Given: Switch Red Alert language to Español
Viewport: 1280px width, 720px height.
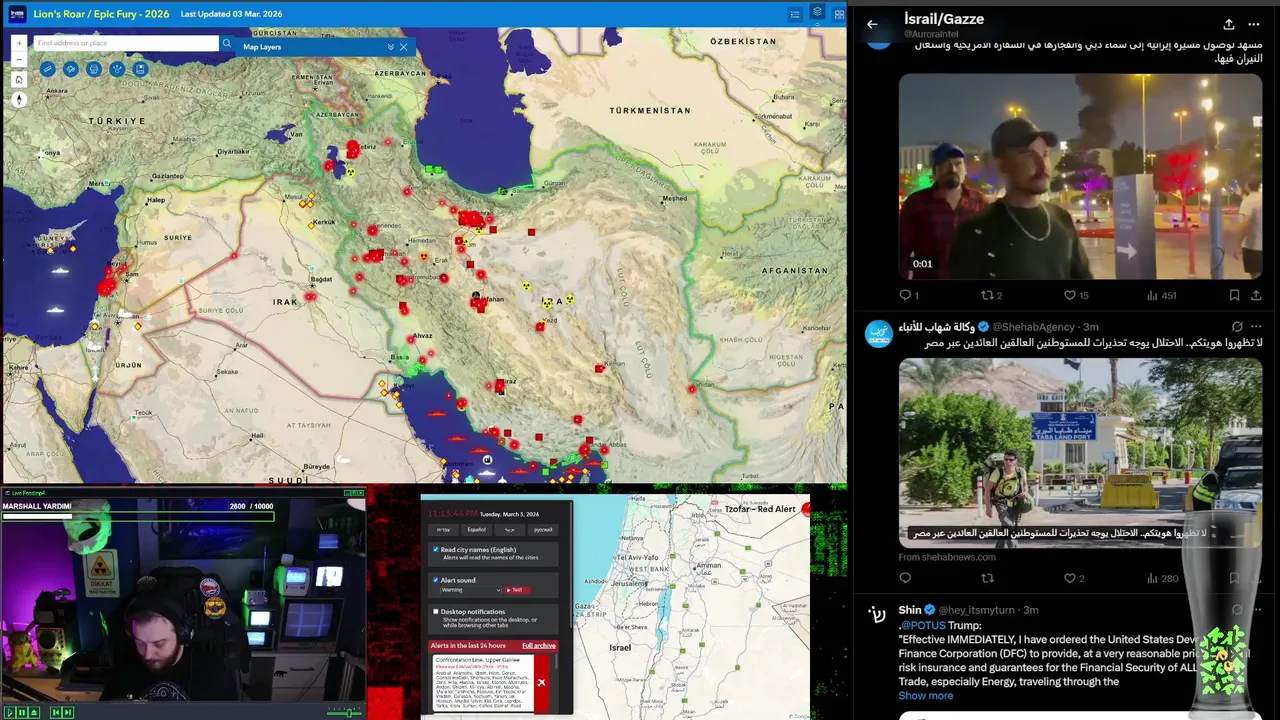Looking at the screenshot, I should [x=477, y=530].
